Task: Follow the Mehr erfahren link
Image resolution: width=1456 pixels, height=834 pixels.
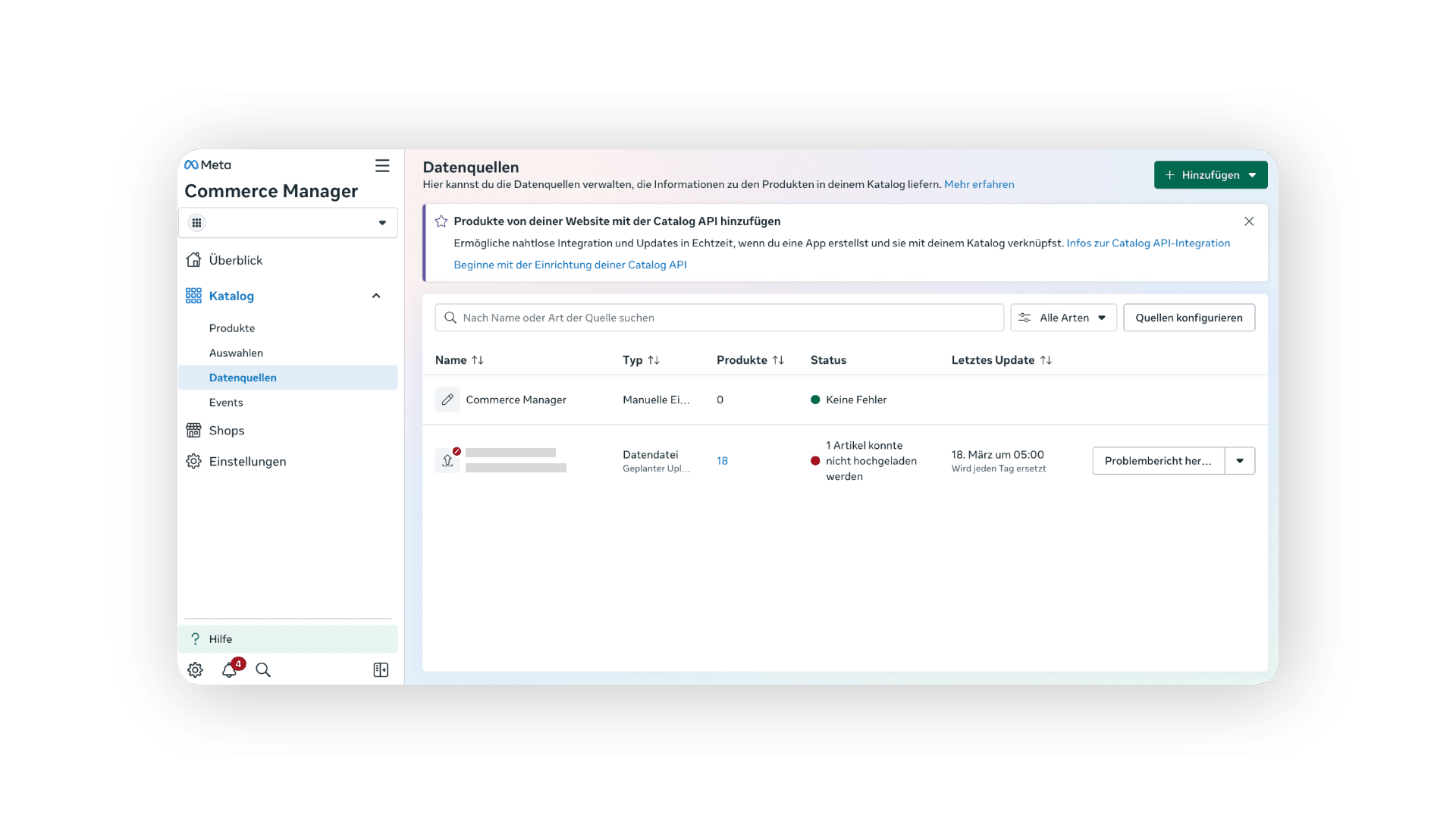Action: 979,184
